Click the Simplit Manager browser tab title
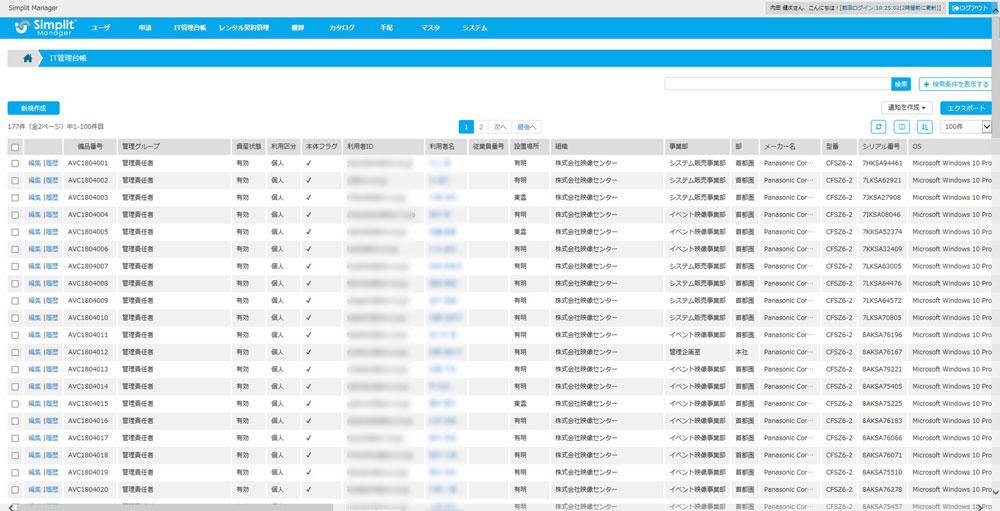Viewport: 1000px width, 511px height. [33, 8]
